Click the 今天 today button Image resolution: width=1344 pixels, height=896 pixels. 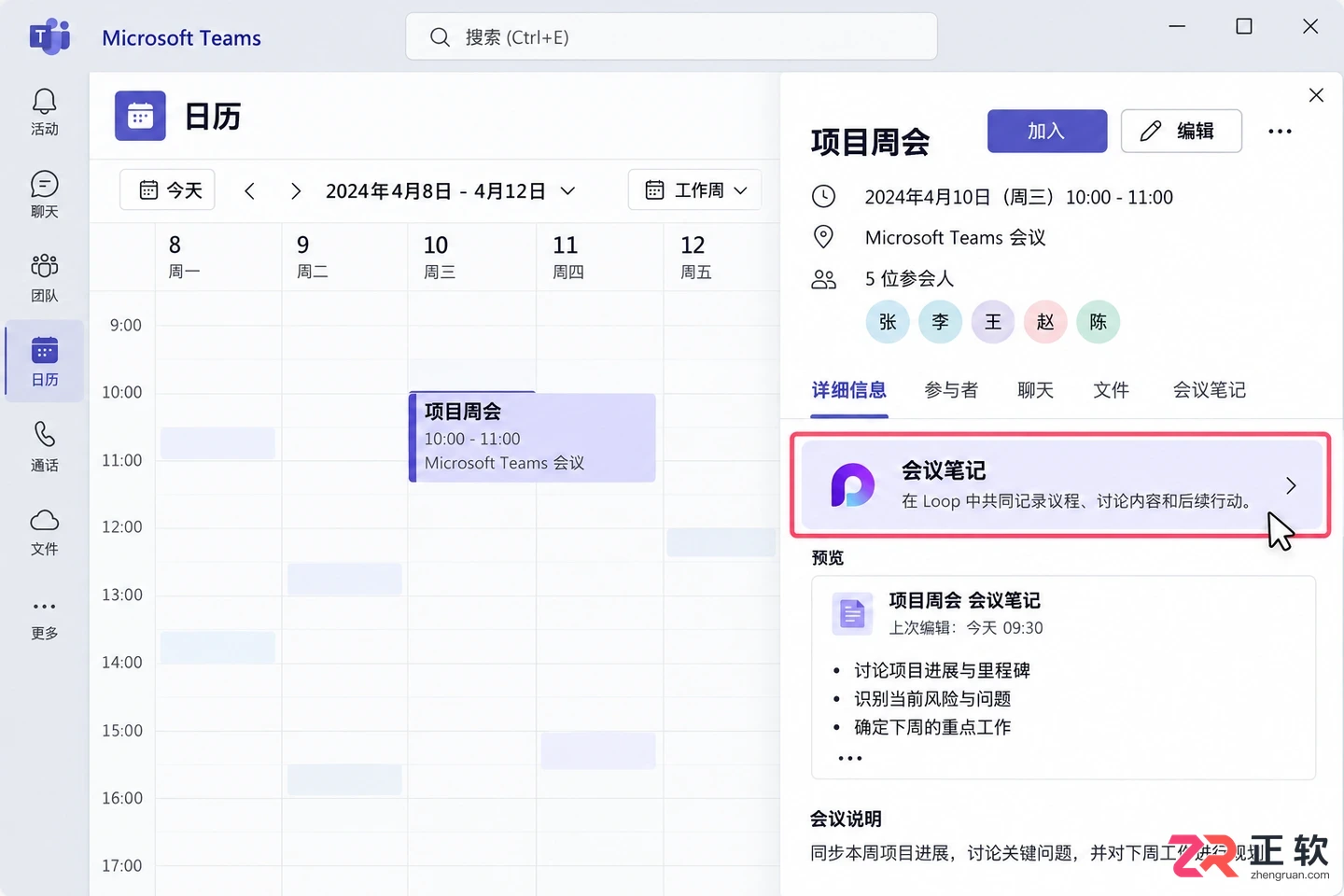[x=168, y=190]
